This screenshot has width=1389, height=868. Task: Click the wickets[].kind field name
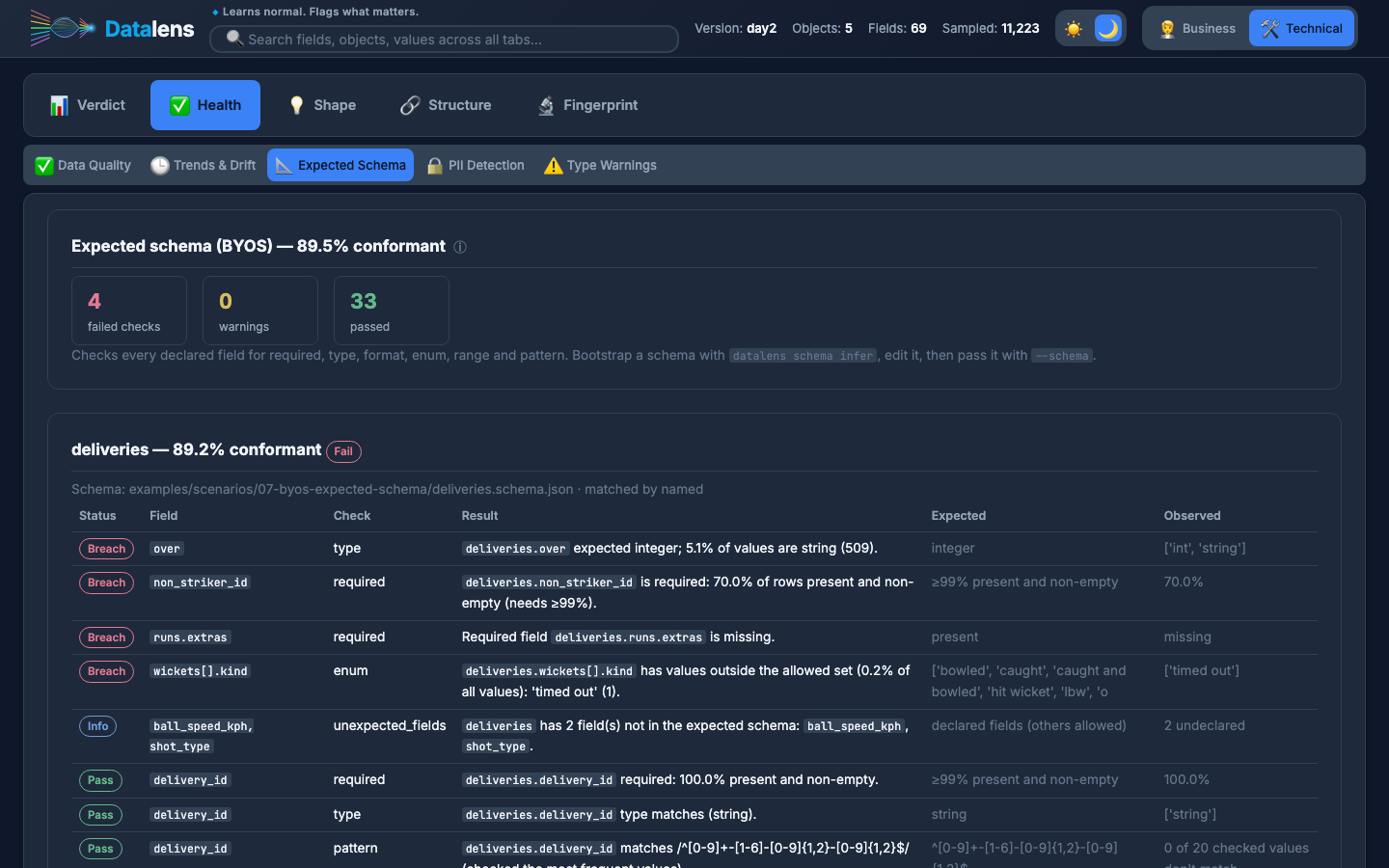[200, 671]
